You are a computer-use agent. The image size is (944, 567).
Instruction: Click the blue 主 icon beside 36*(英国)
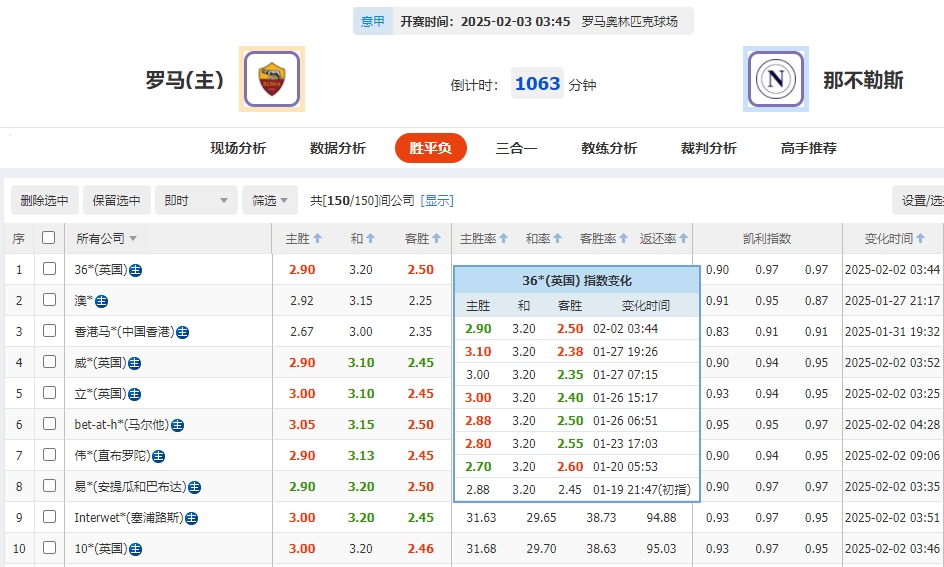pos(135,270)
